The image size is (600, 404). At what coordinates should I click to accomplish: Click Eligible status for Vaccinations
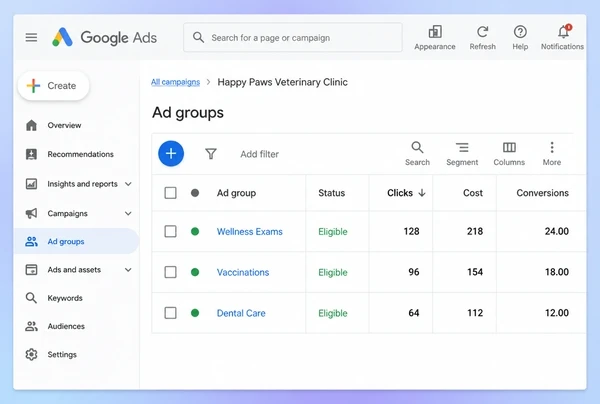pos(333,272)
